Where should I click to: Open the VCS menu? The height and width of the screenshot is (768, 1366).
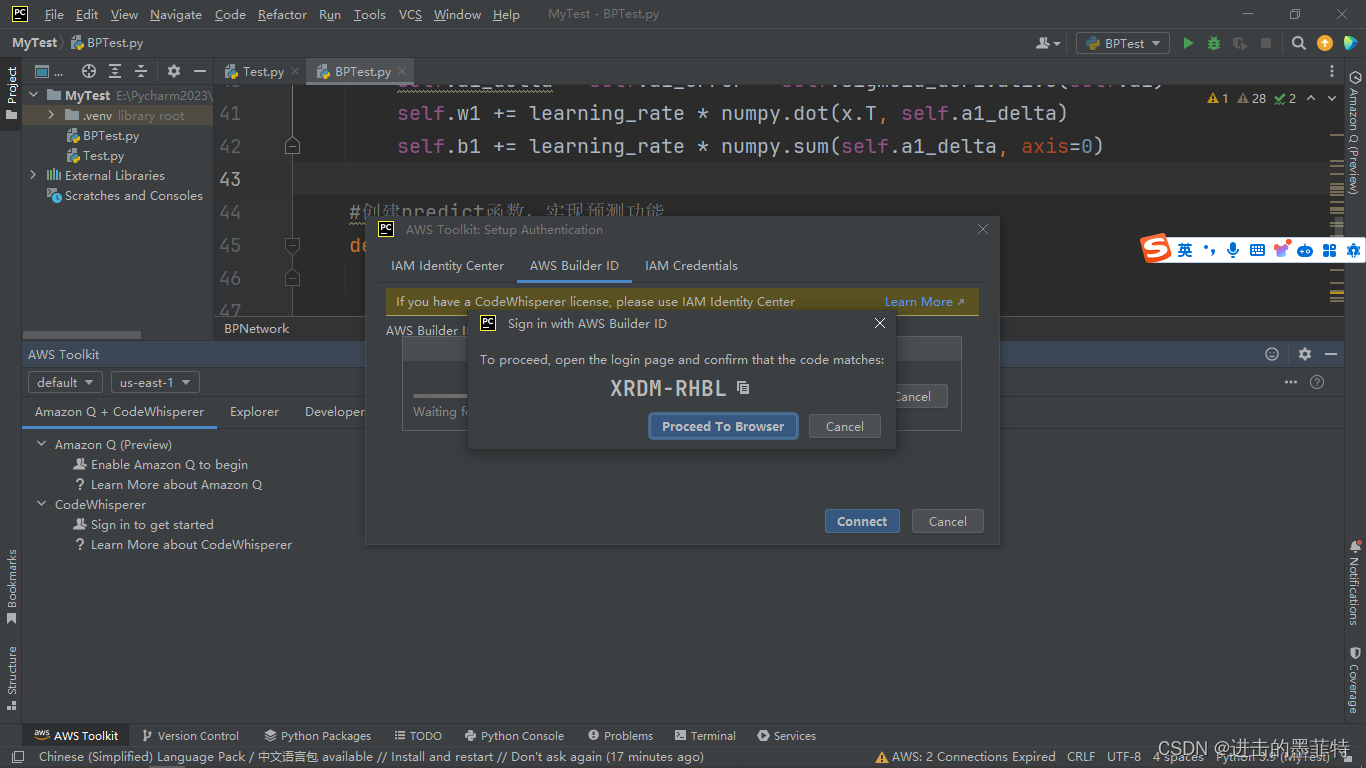pyautogui.click(x=410, y=14)
